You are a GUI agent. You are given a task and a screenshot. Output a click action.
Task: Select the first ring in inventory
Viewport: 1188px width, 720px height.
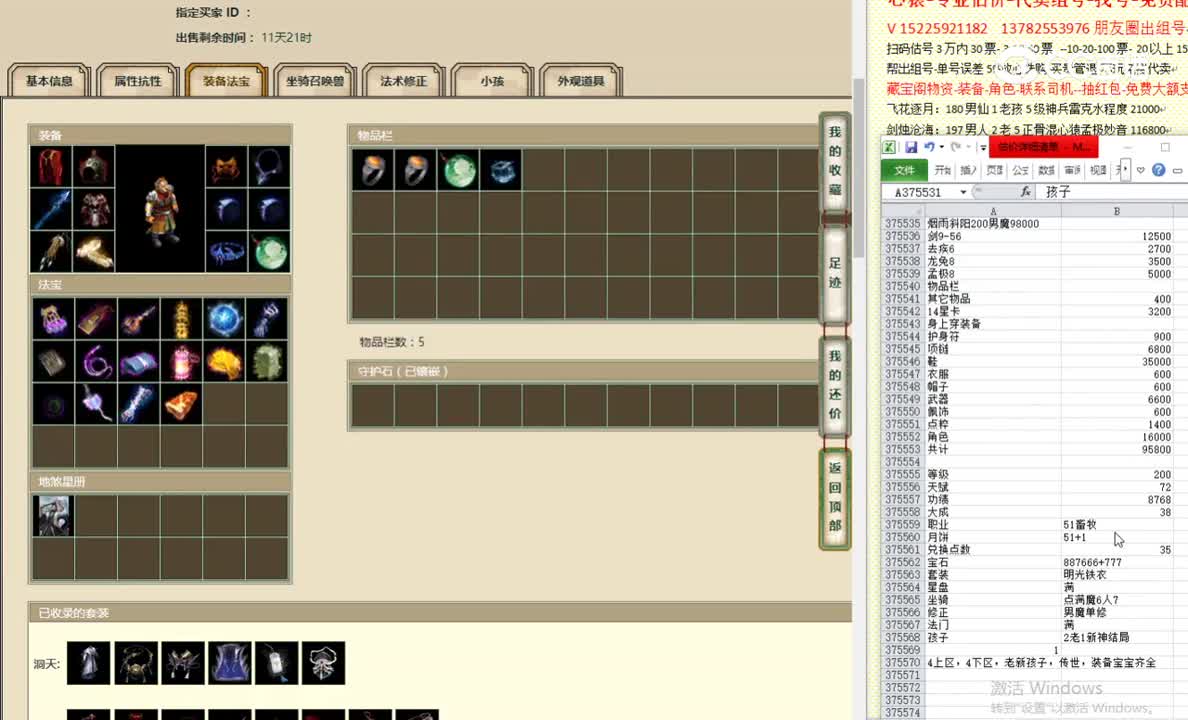373,170
